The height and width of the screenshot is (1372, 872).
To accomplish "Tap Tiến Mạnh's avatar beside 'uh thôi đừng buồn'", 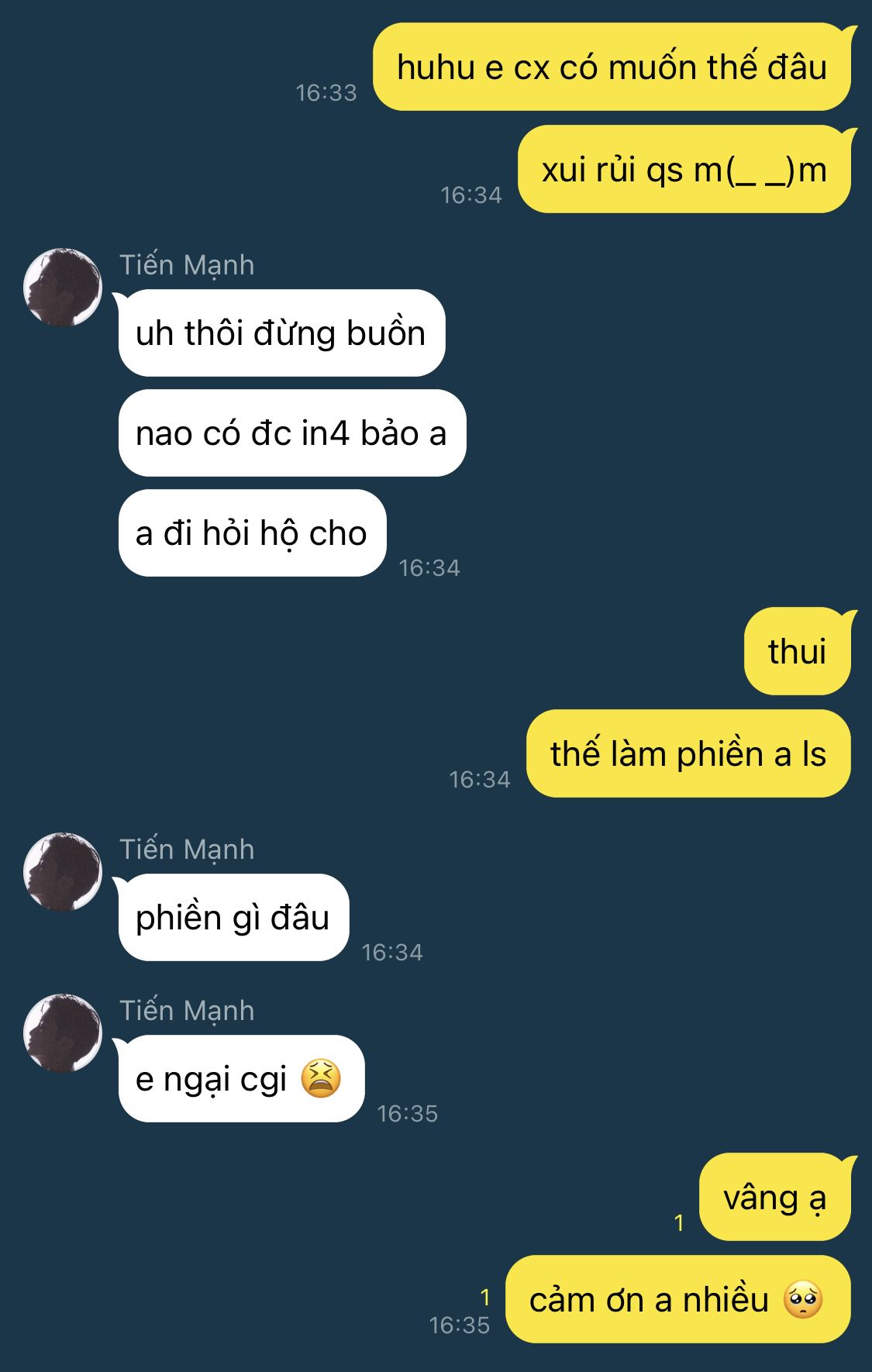I will click(63, 287).
